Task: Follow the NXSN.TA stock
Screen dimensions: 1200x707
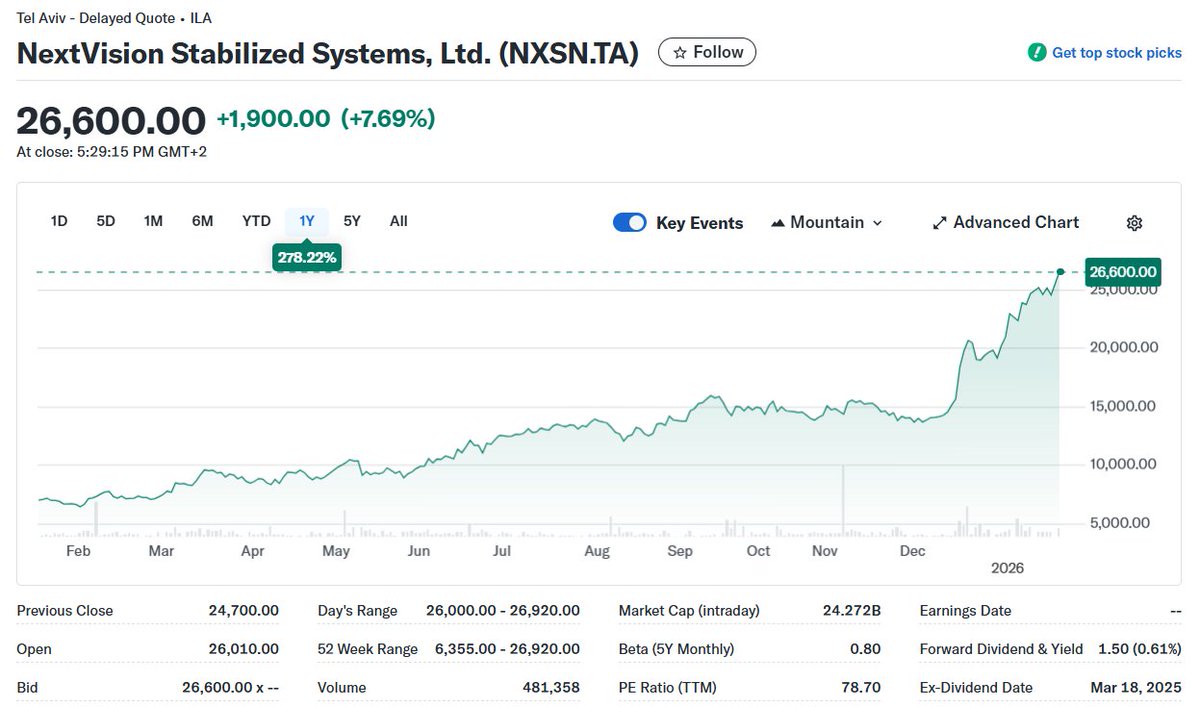Action: point(707,52)
